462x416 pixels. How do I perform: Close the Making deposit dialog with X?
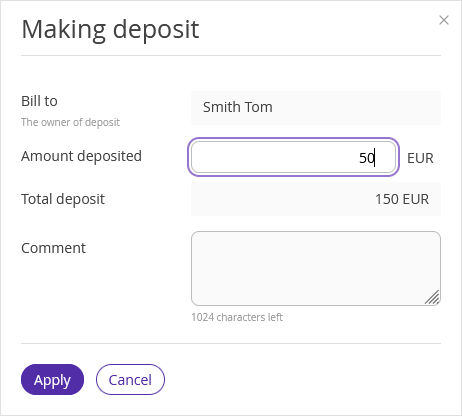click(x=444, y=20)
